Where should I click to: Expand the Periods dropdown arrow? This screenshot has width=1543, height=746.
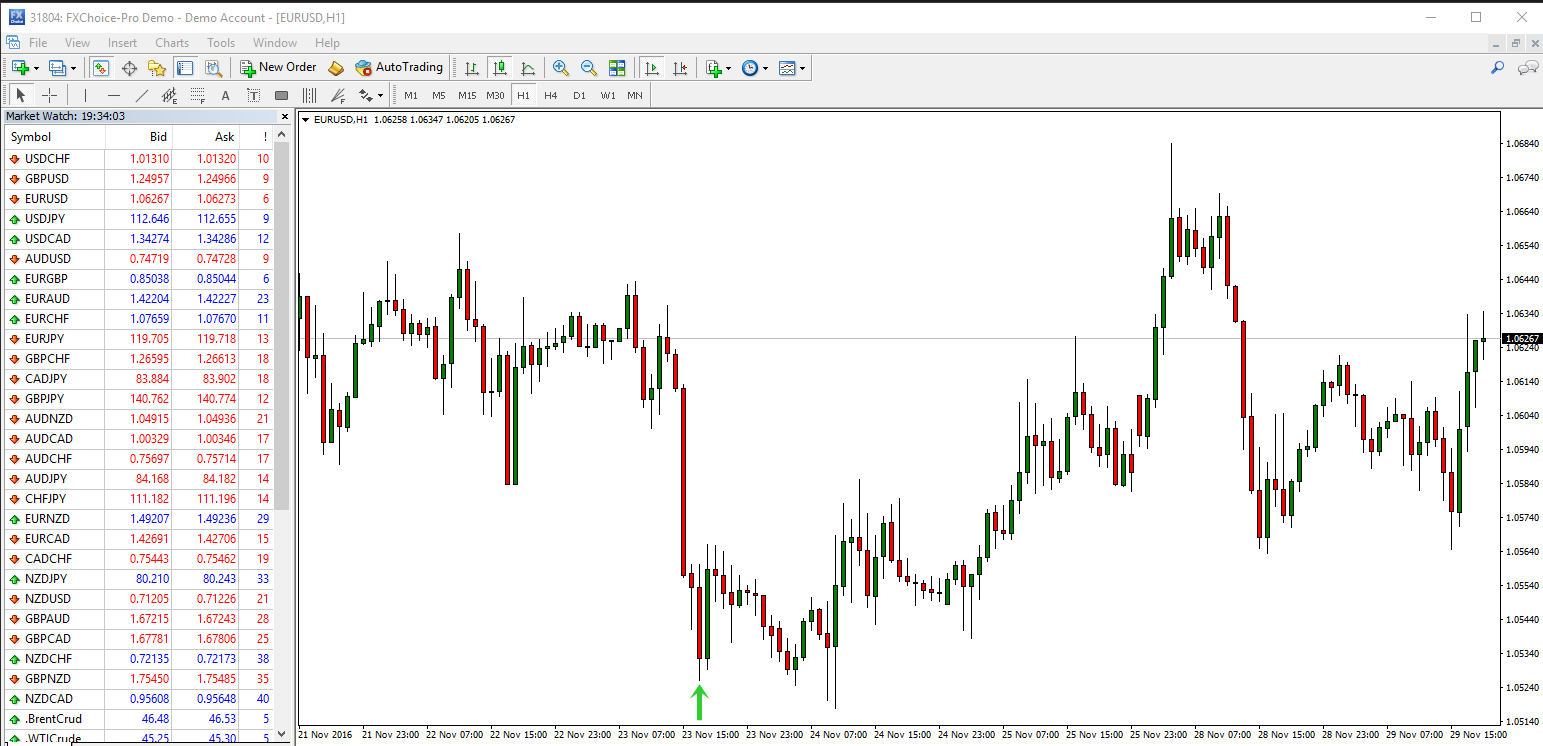pyautogui.click(x=766, y=69)
